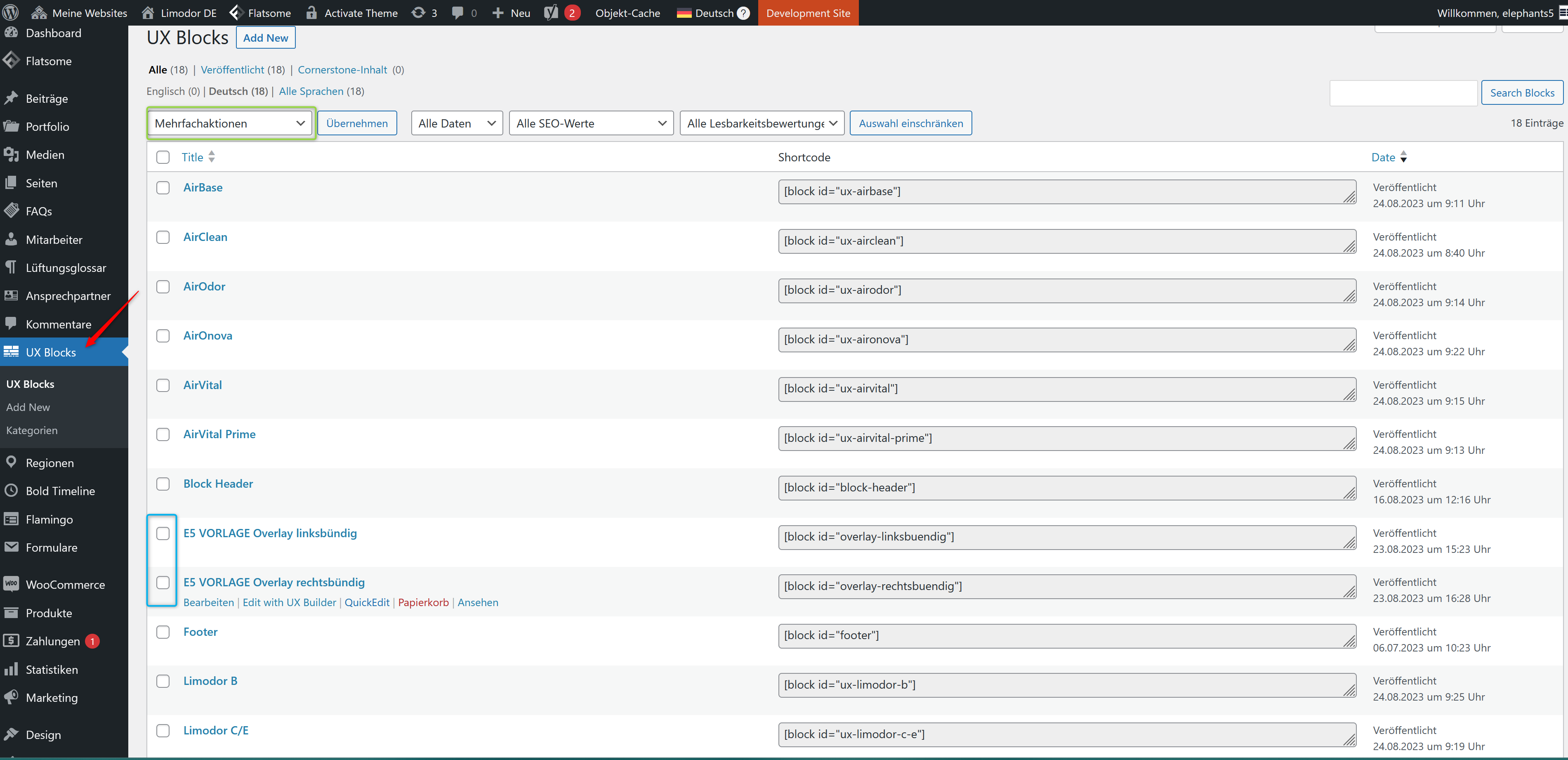Image resolution: width=1568 pixels, height=760 pixels.
Task: Click the Seiten pages icon
Action: pyautogui.click(x=11, y=183)
